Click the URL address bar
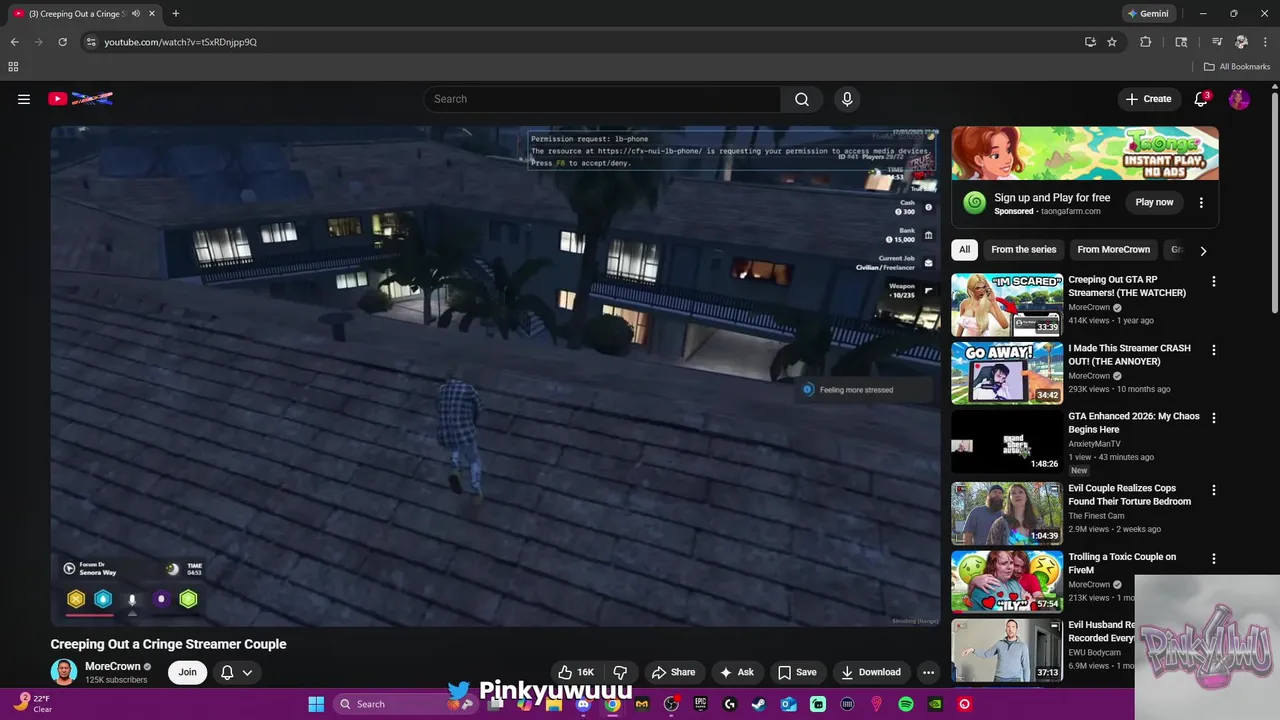Screen dimensions: 1280x720 (x=580, y=42)
